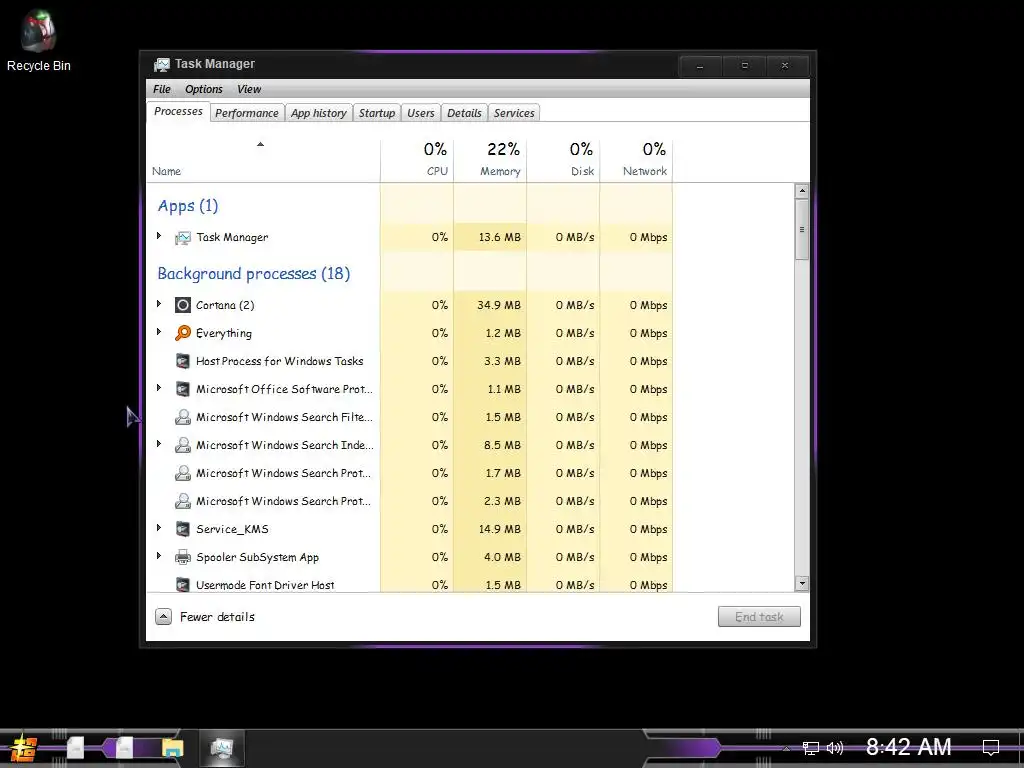The height and width of the screenshot is (768, 1024).
Task: Expand the Task Manager app row
Action: coord(159,236)
